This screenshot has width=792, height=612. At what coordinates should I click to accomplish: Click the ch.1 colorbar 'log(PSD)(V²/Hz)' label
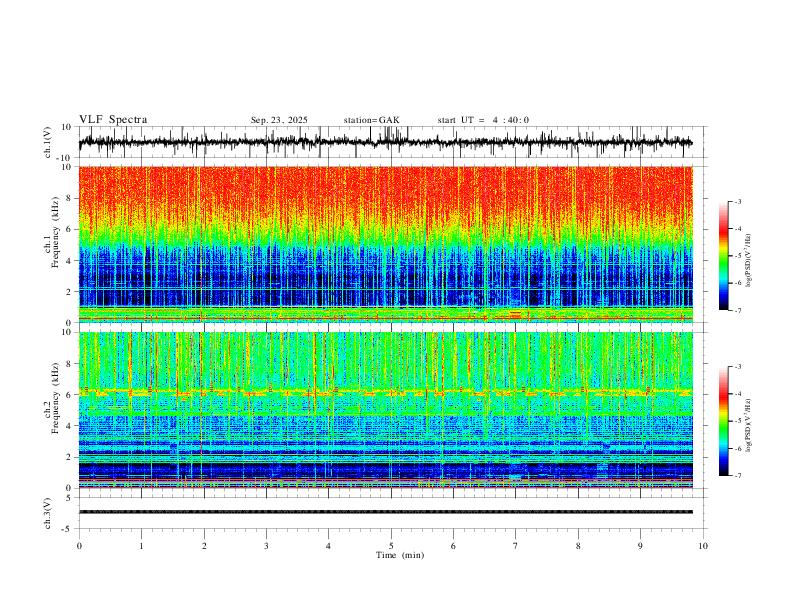coord(748,261)
